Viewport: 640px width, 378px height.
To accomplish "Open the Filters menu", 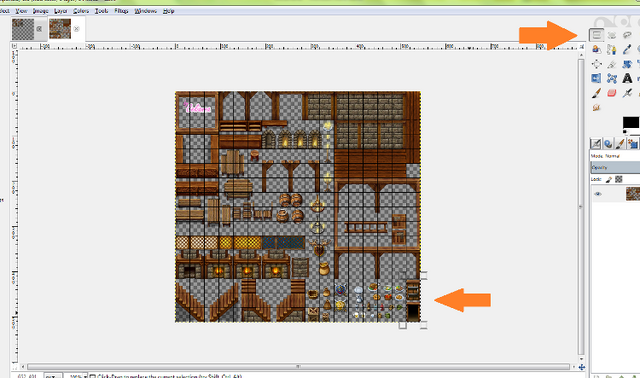I will pos(121,11).
